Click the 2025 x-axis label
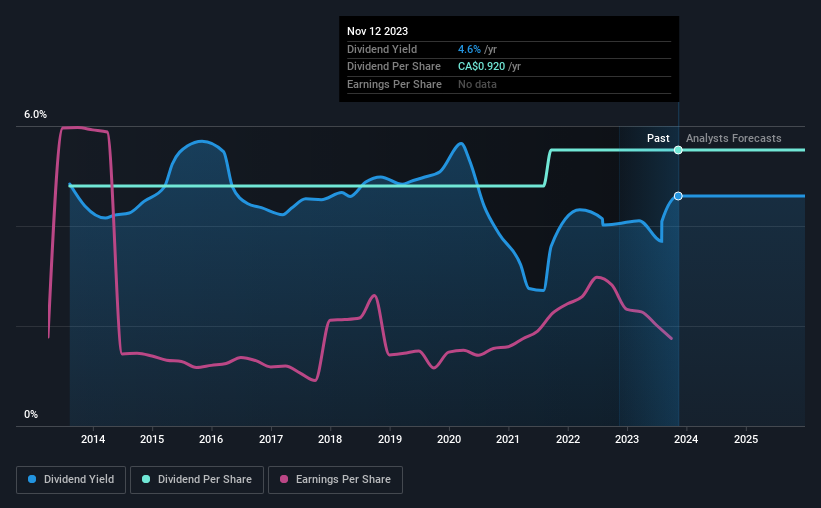This screenshot has width=821, height=508. coord(746,439)
